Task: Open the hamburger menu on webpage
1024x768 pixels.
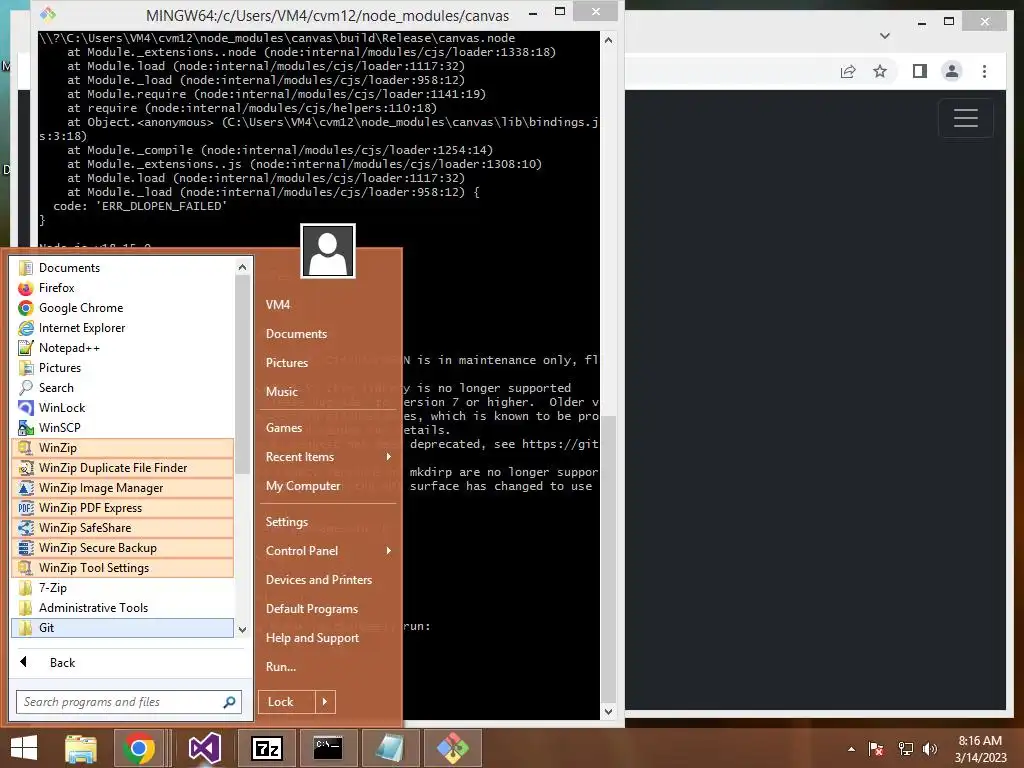Action: (x=965, y=118)
